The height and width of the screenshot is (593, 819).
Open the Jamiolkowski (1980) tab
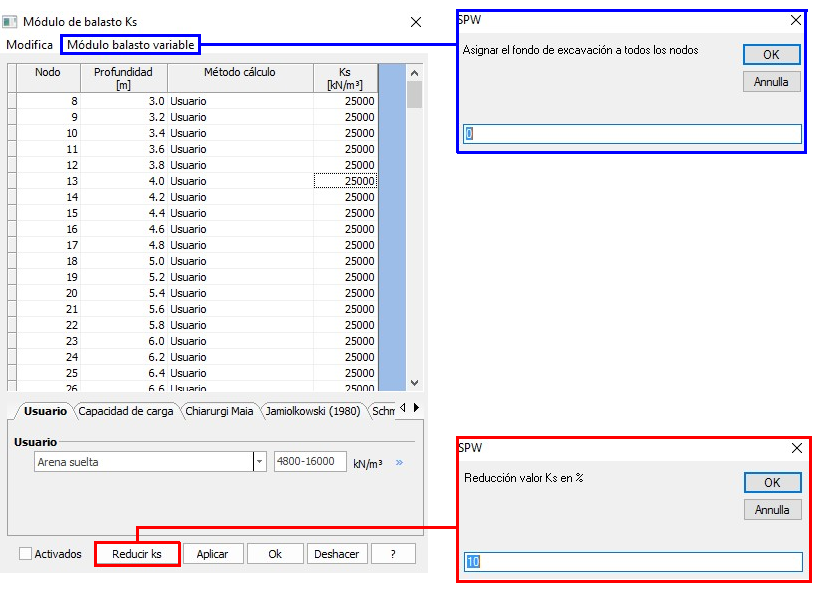[312, 411]
